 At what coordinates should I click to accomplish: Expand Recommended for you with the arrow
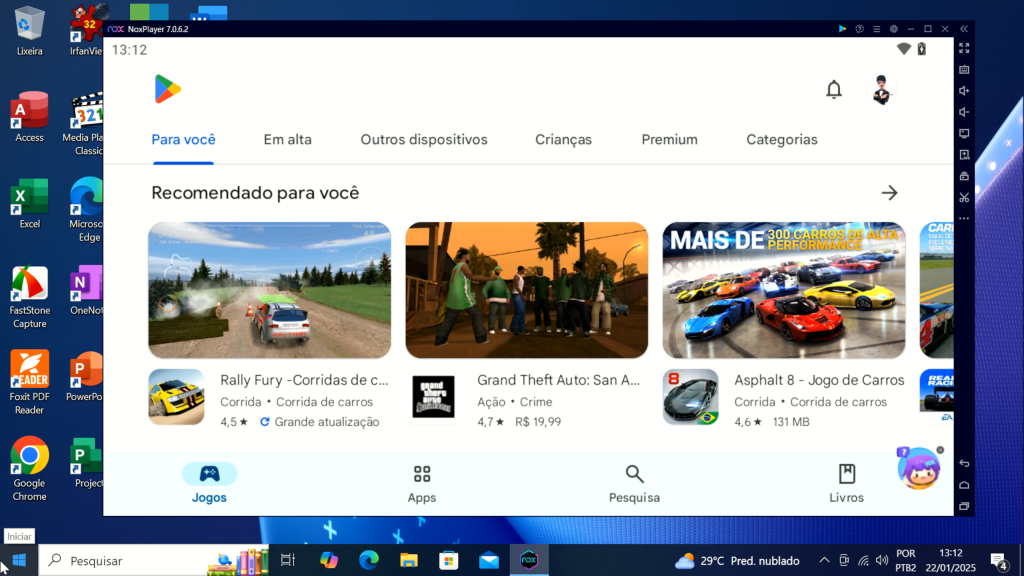(889, 193)
